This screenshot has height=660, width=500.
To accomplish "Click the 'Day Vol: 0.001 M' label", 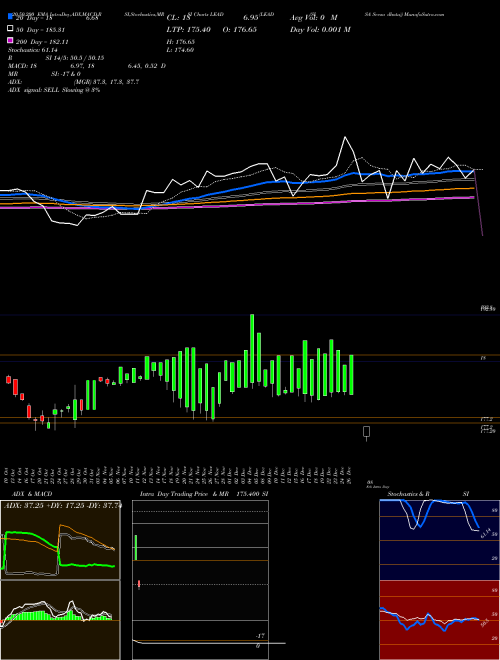I will coord(320,30).
